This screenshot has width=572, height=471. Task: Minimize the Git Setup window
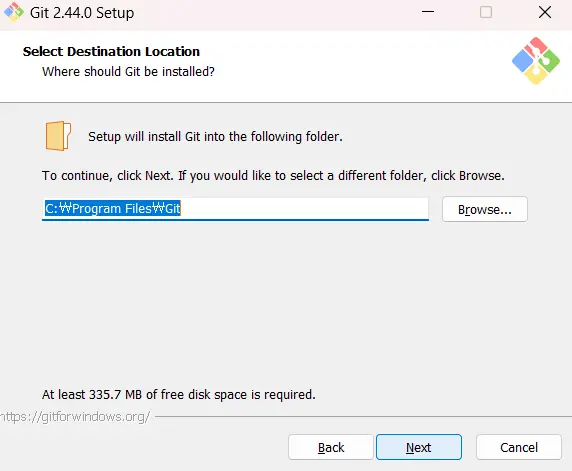pyautogui.click(x=428, y=12)
